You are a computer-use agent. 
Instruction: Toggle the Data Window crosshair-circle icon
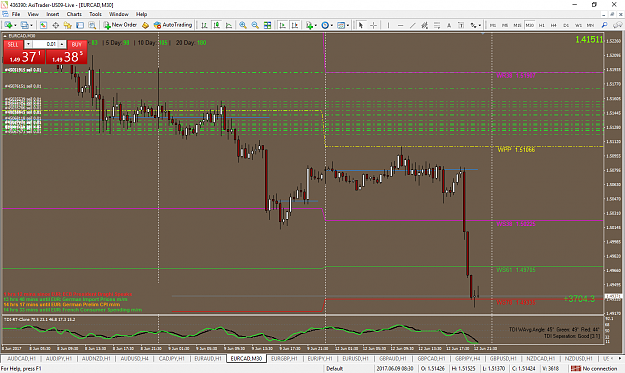[x=55, y=25]
